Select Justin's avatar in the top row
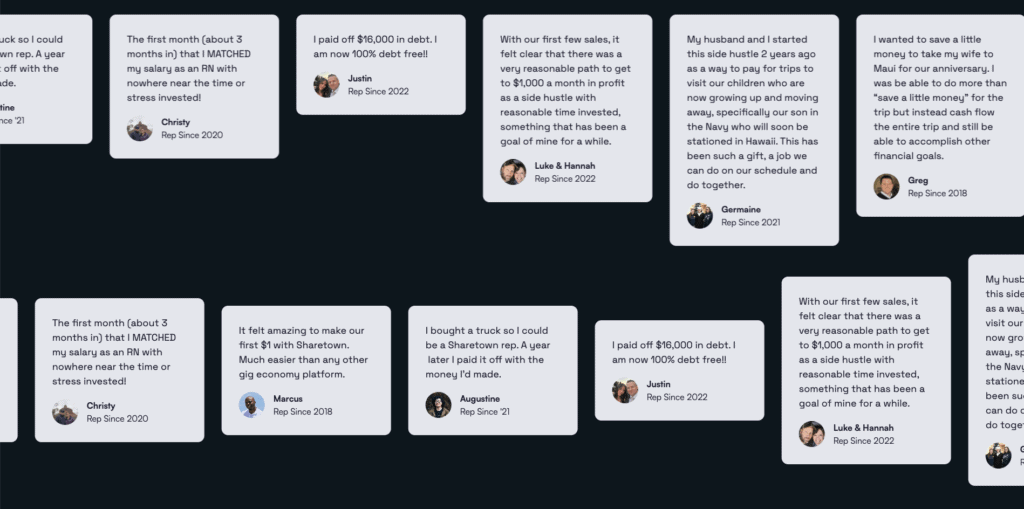Screen dimensions: 1024x509 point(326,85)
